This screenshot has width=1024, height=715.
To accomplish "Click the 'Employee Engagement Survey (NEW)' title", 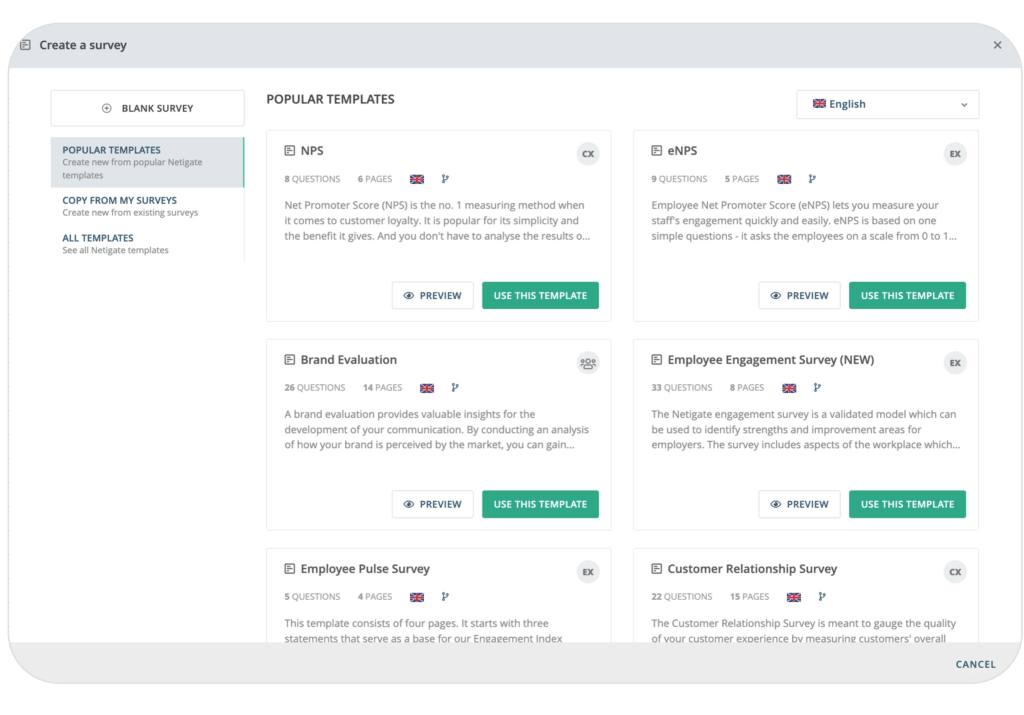I will tap(771, 360).
